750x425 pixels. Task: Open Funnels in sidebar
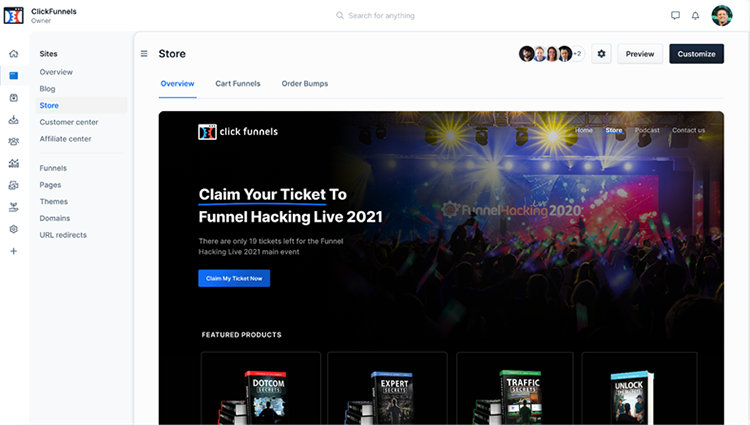click(x=53, y=168)
